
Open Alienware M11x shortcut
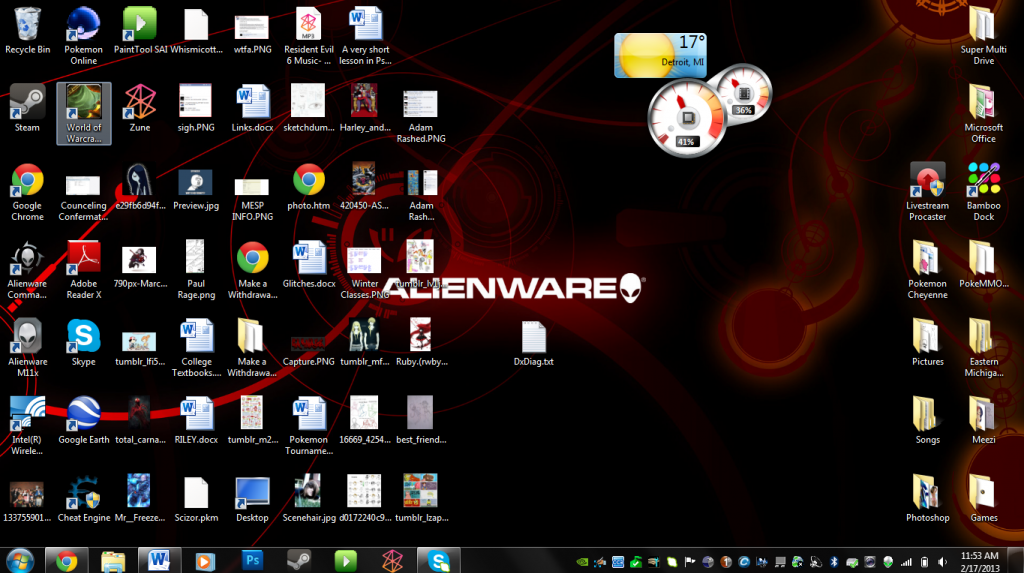pyautogui.click(x=27, y=348)
